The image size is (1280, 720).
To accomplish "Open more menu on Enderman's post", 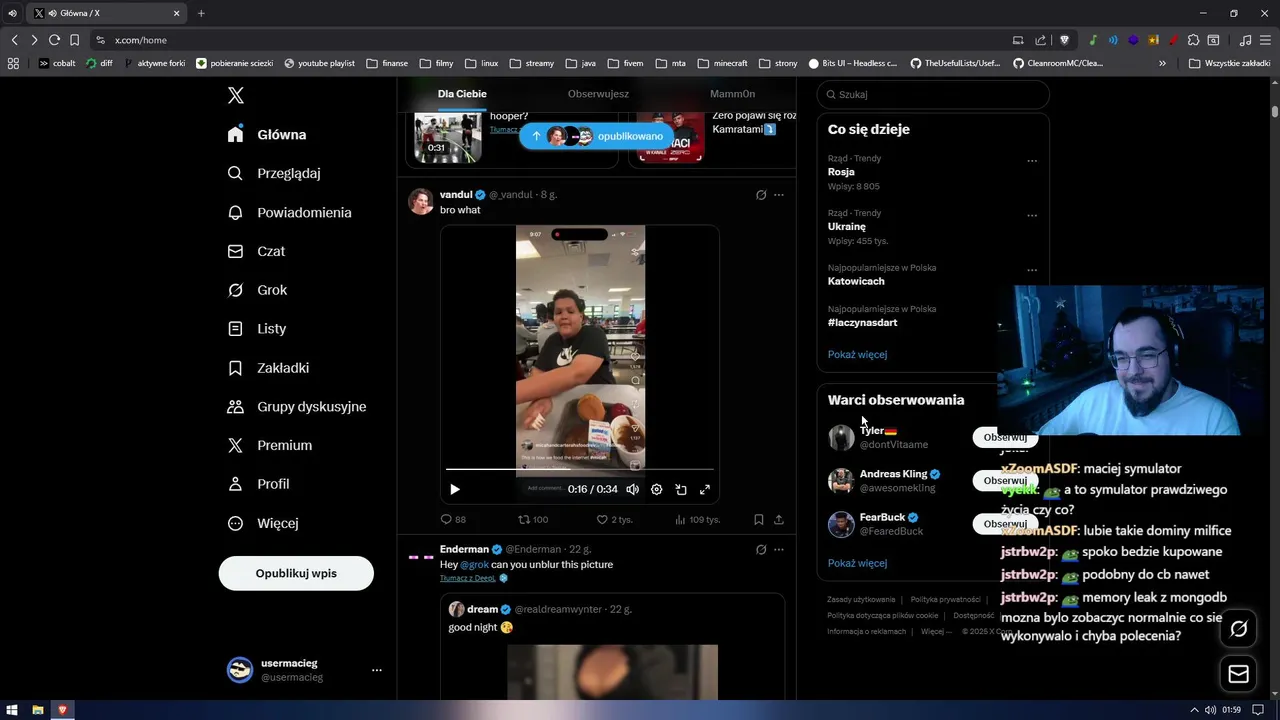I will click(779, 549).
